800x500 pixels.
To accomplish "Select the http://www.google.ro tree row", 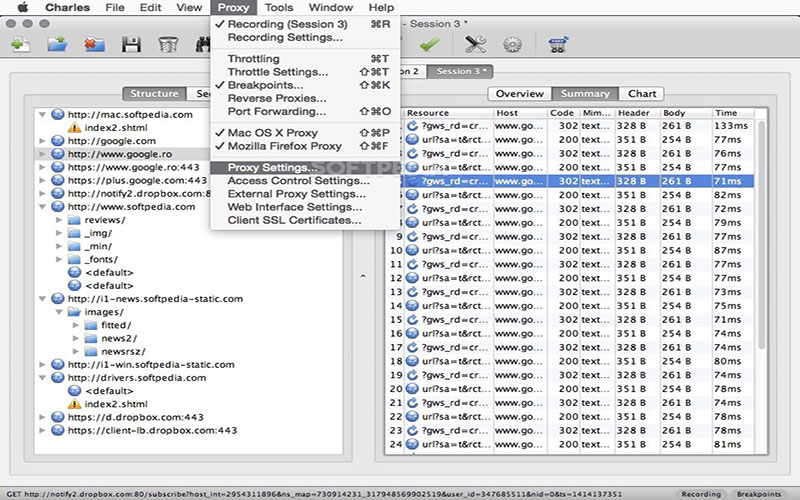I will pyautogui.click(x=189, y=154).
